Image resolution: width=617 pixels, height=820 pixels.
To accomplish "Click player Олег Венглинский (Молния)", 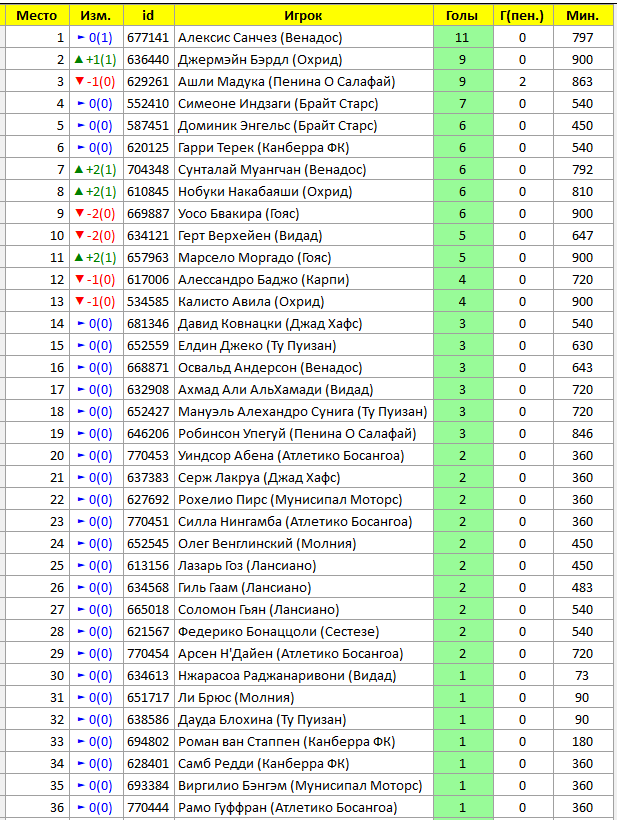I will coord(267,543).
